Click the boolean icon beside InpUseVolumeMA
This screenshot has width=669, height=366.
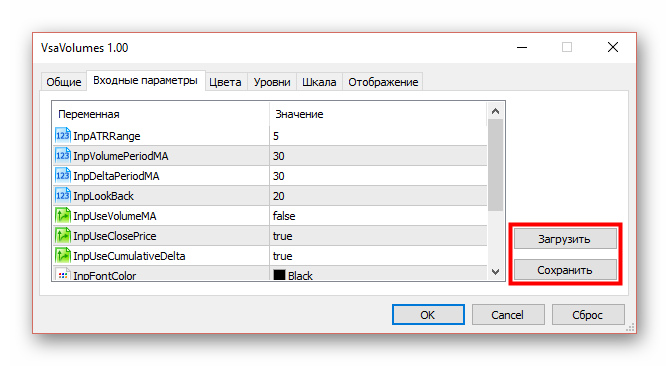pos(63,215)
